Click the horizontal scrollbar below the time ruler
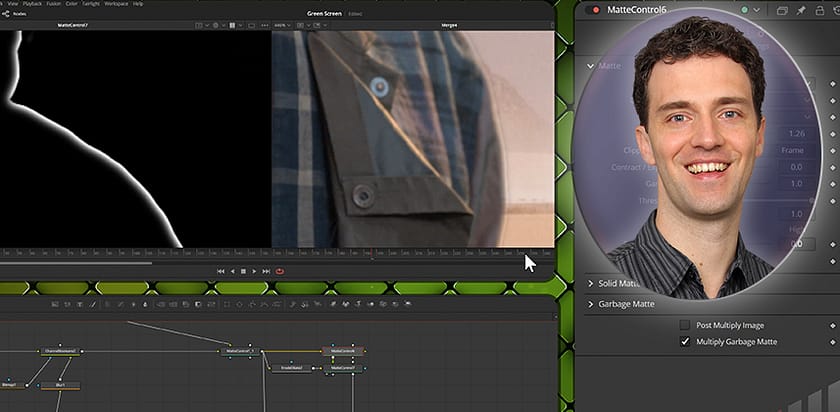The image size is (840, 412). [x=76, y=263]
